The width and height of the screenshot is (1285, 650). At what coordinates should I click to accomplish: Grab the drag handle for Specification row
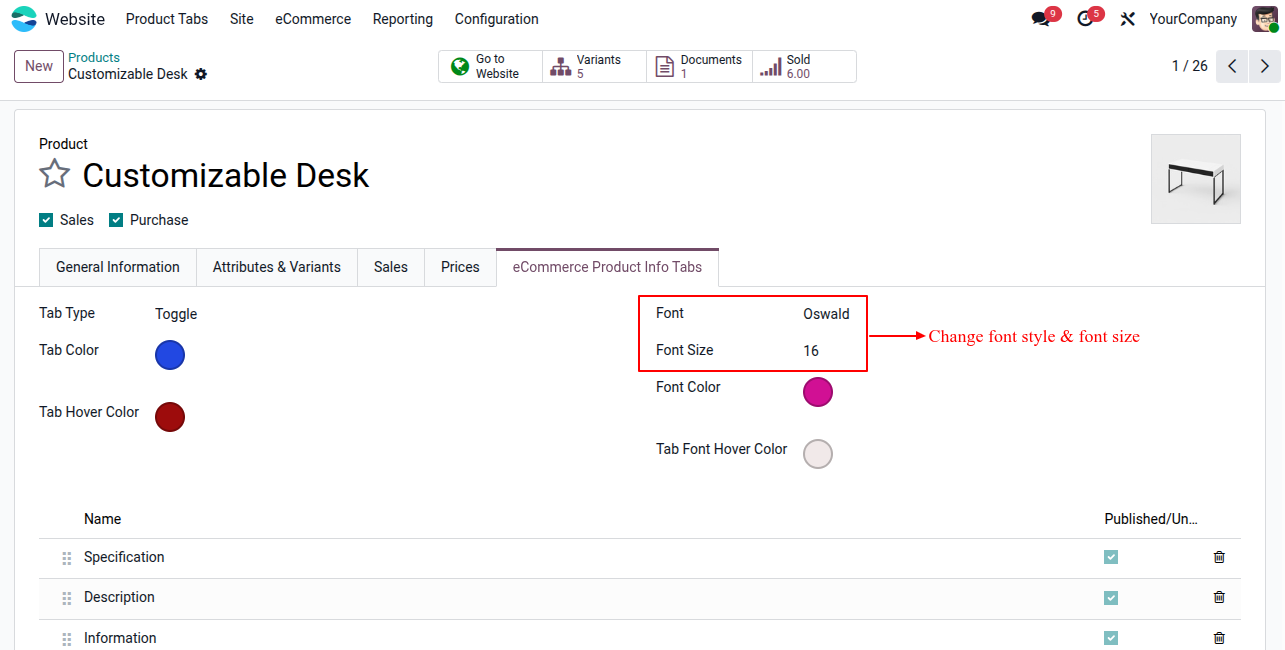[67, 558]
